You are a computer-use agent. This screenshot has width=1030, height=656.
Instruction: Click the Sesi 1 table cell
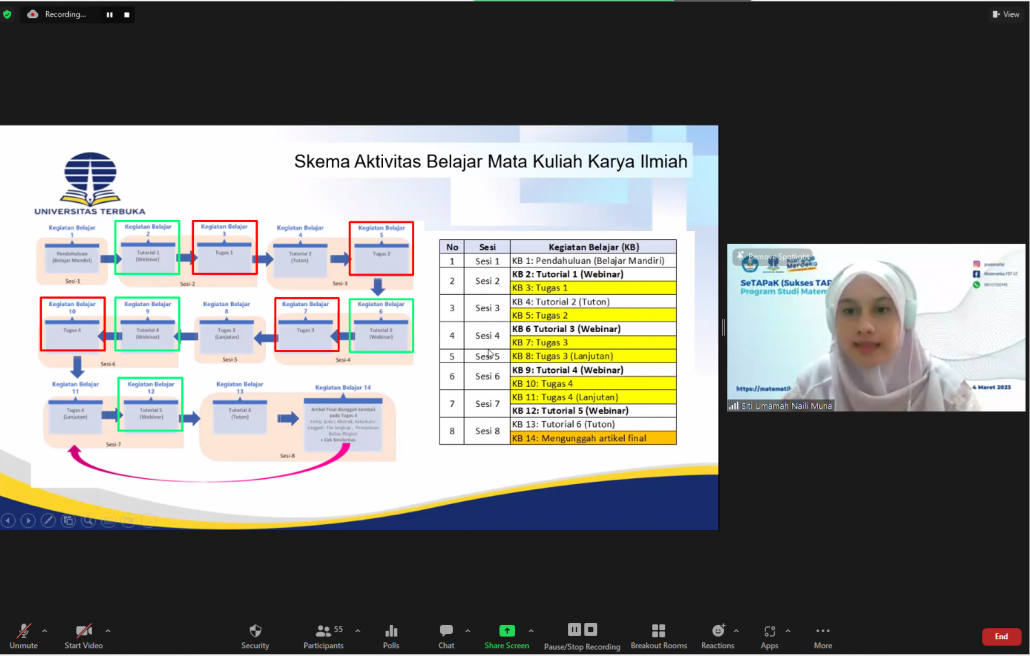click(487, 261)
